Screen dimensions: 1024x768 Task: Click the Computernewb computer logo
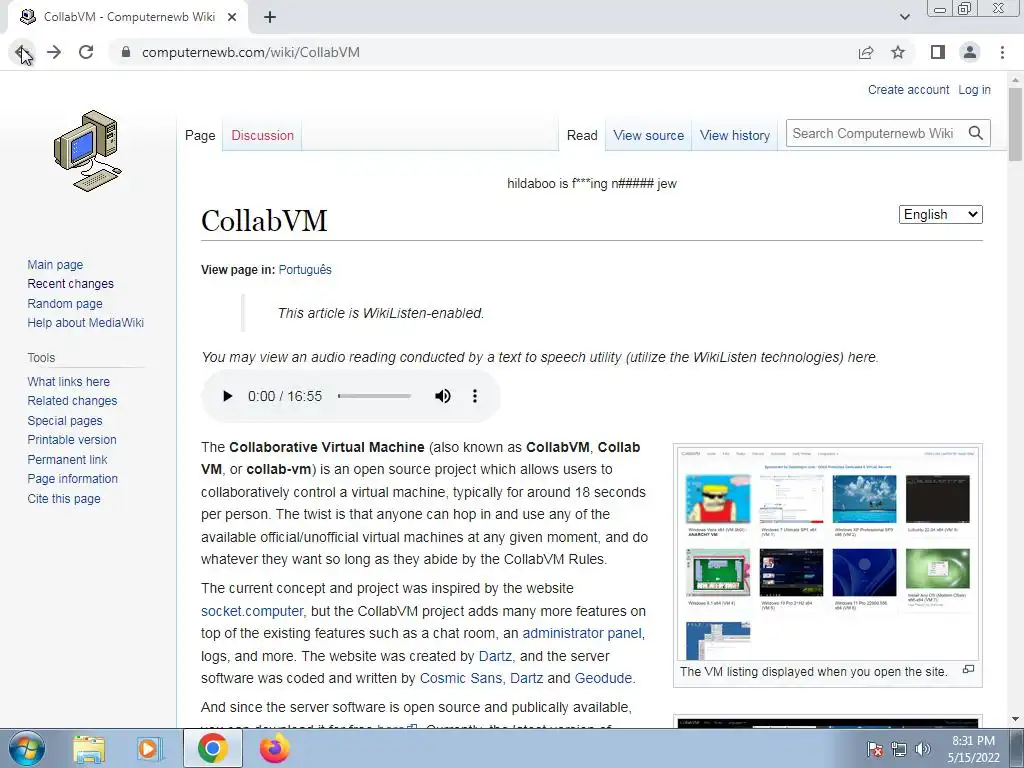coord(88,152)
